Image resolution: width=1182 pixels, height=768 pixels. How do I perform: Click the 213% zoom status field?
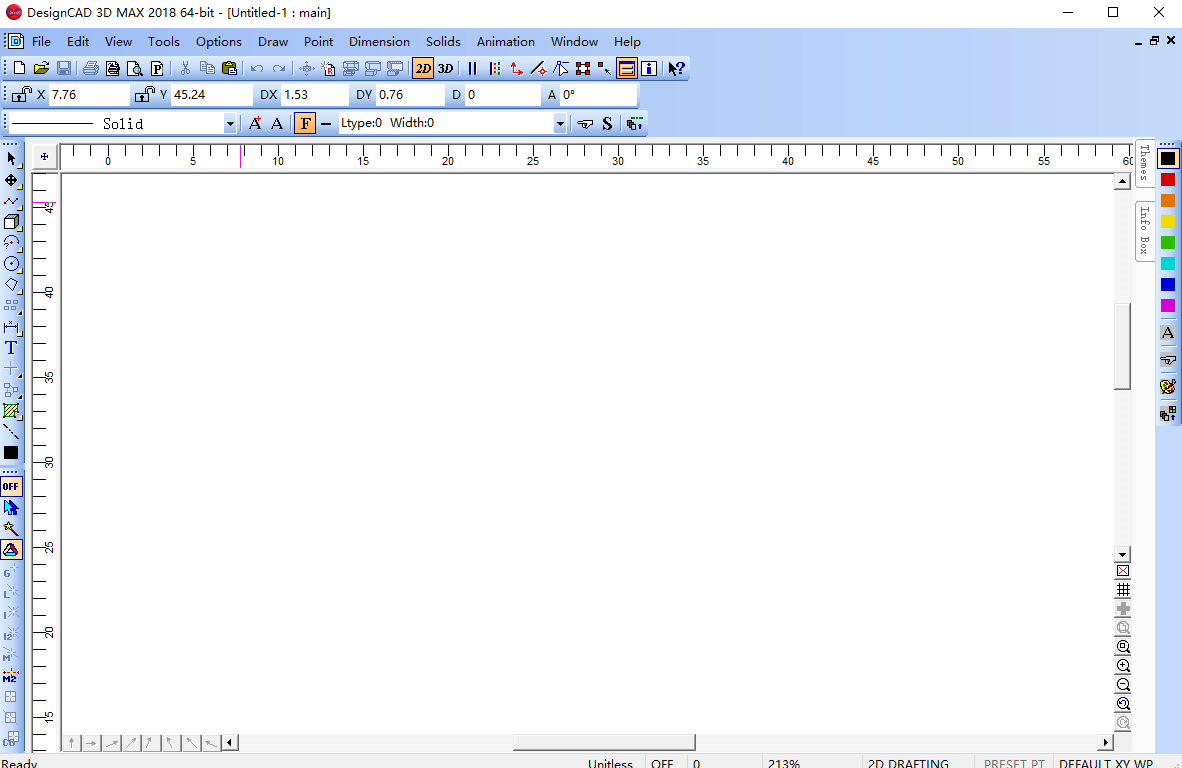point(810,763)
